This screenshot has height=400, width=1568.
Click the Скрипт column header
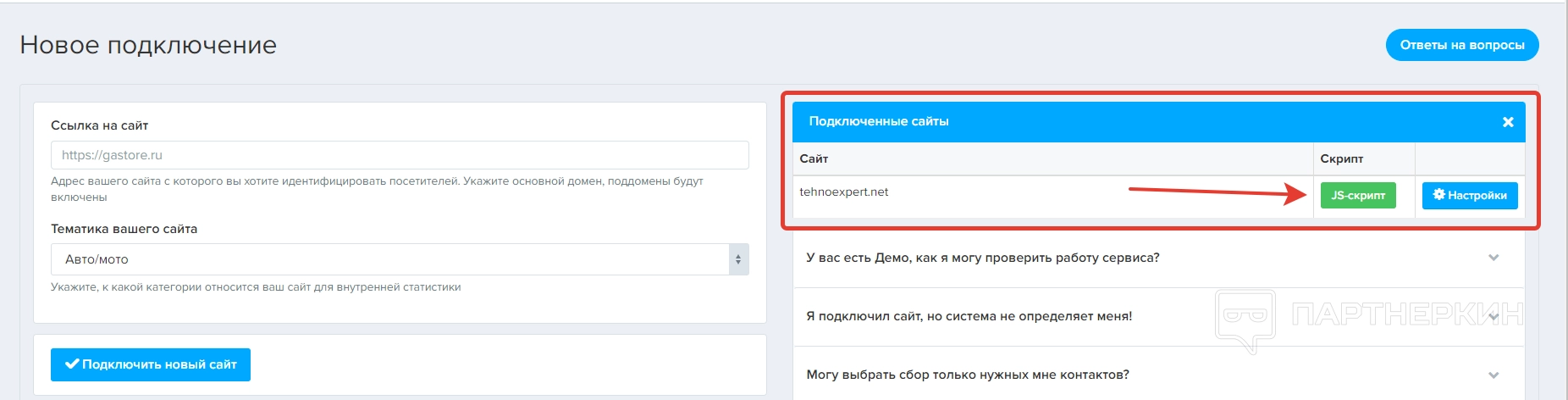pos(1342,159)
